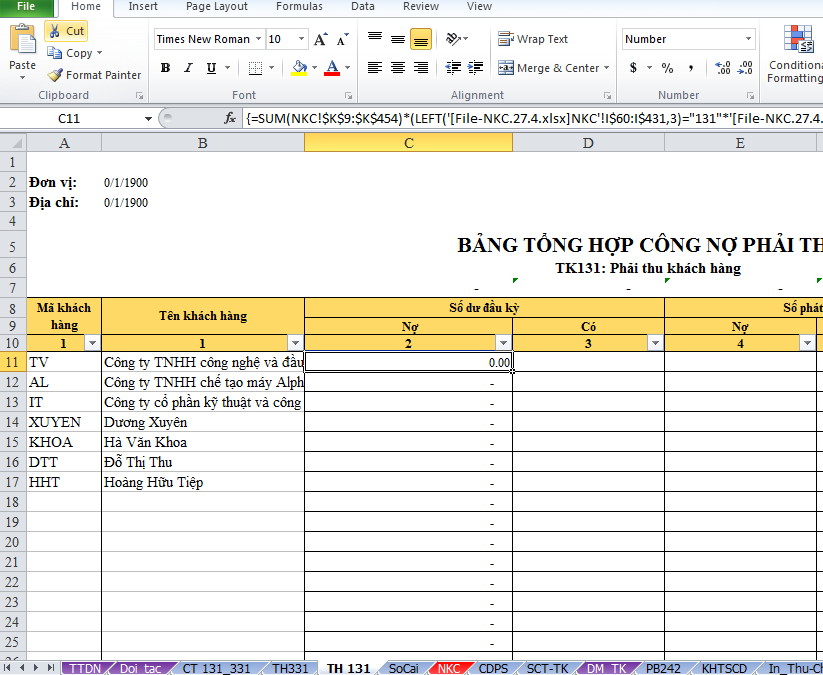Open the NKC sheet tab
The height and width of the screenshot is (675, 823).
click(x=449, y=668)
